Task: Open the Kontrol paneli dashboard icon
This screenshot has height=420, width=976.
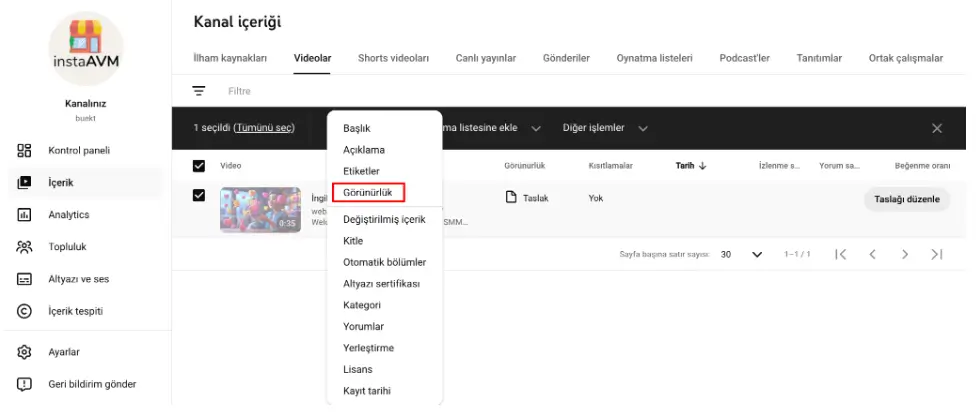Action: coord(24,151)
